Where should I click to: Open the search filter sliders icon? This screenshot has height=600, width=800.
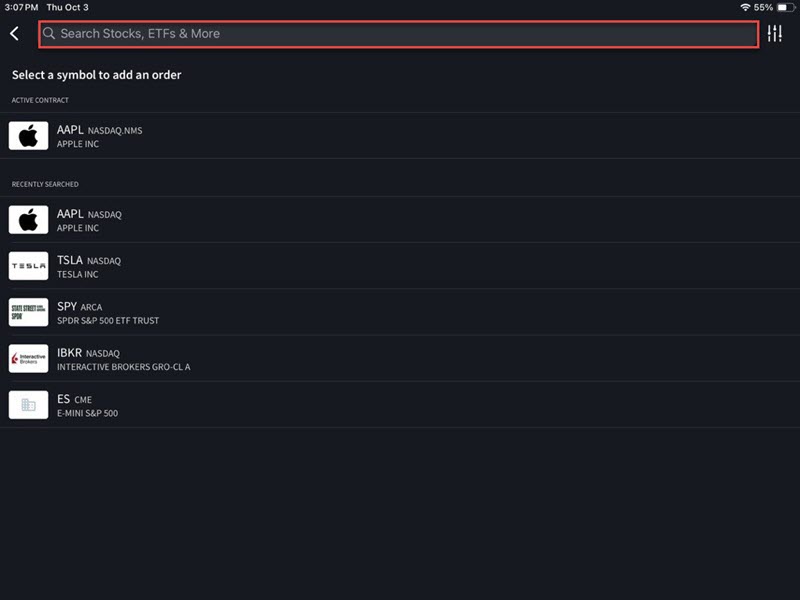(x=776, y=32)
